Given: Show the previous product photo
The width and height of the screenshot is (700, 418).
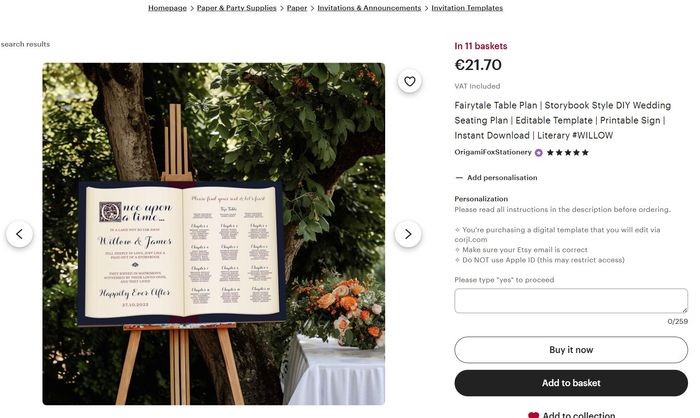Looking at the screenshot, I should point(20,234).
